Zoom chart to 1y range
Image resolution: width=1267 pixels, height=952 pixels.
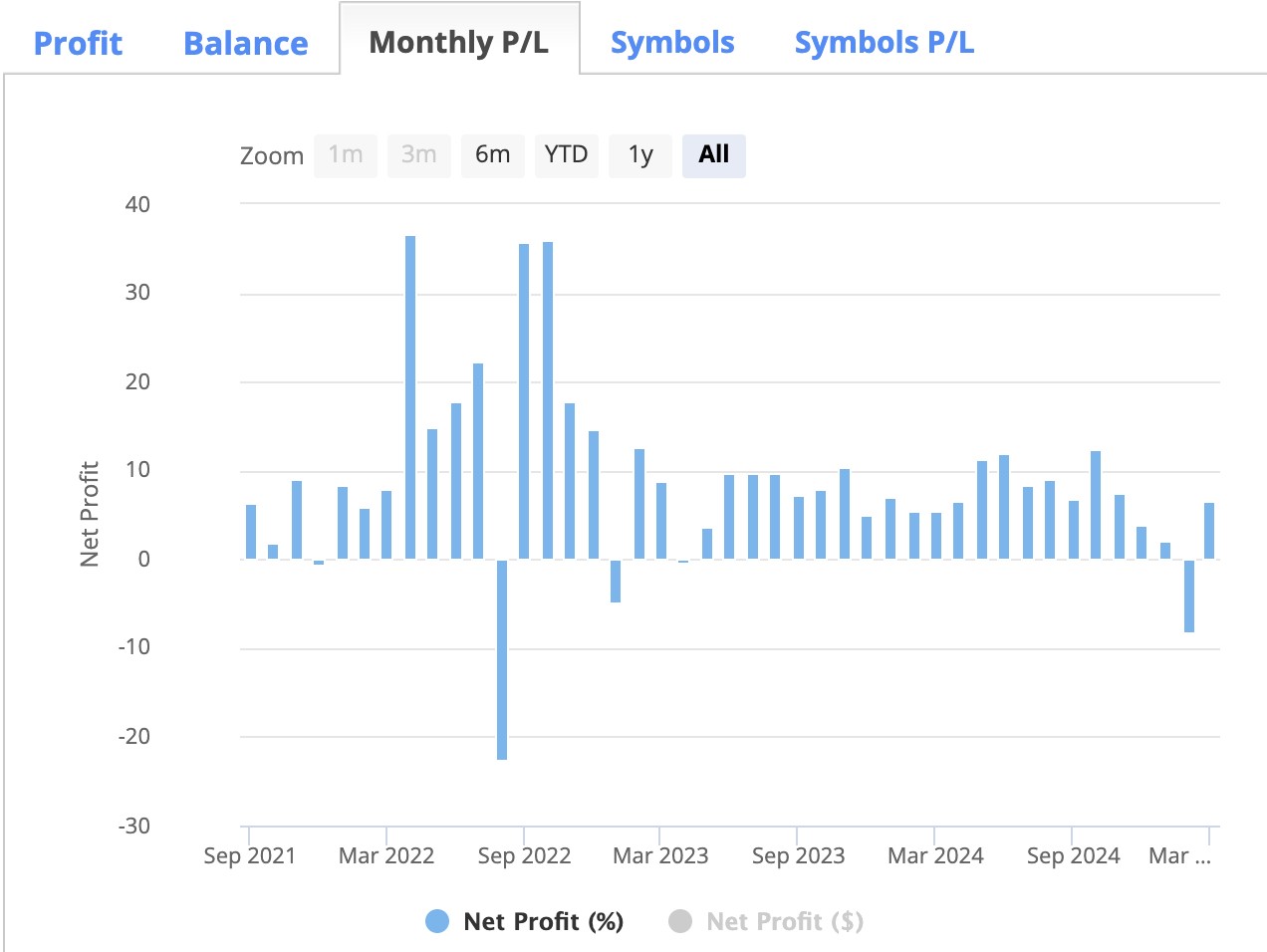click(640, 155)
